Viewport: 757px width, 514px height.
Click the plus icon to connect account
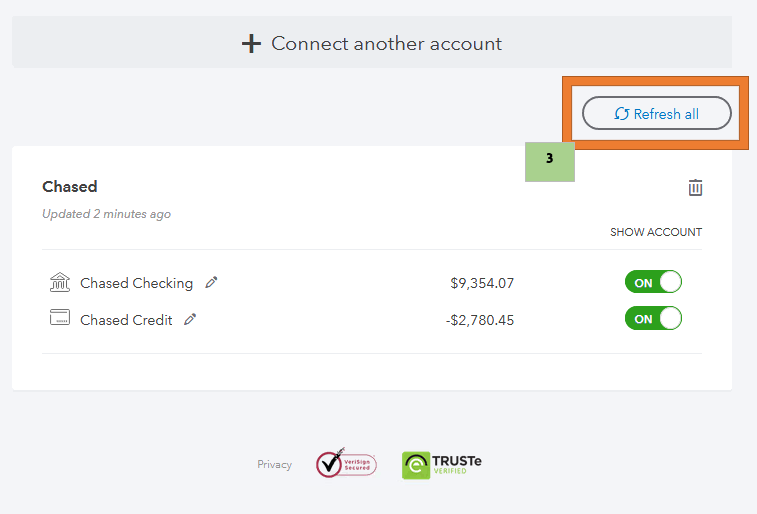[x=252, y=44]
